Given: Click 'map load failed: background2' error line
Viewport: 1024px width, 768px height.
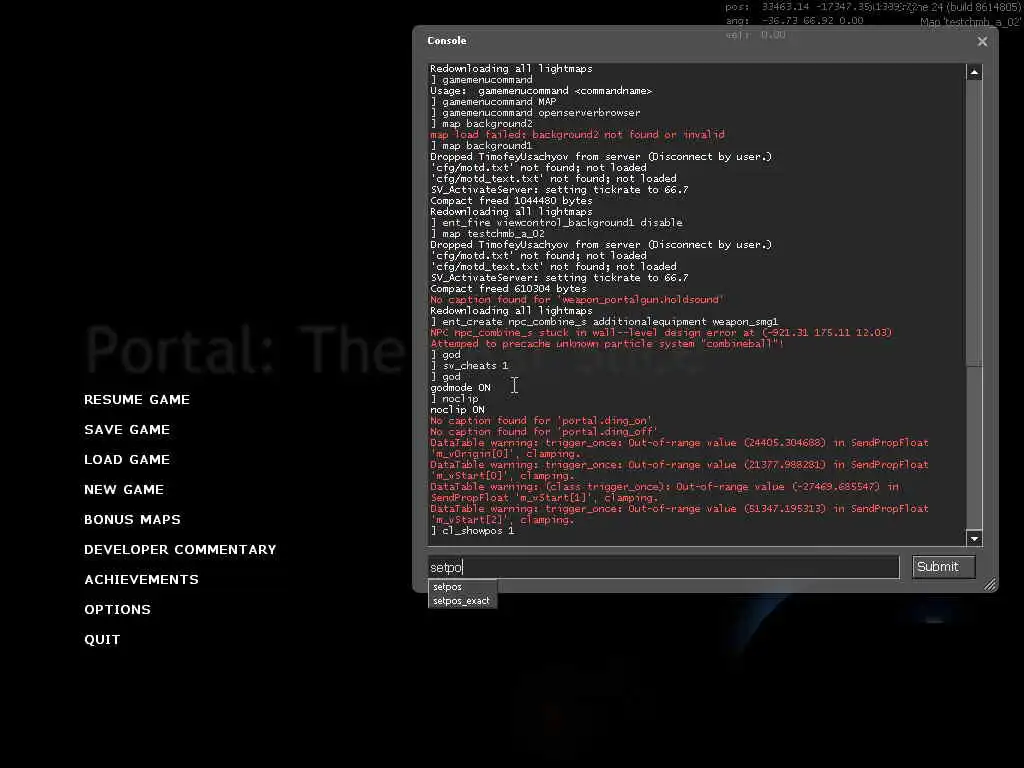Looking at the screenshot, I should [577, 135].
